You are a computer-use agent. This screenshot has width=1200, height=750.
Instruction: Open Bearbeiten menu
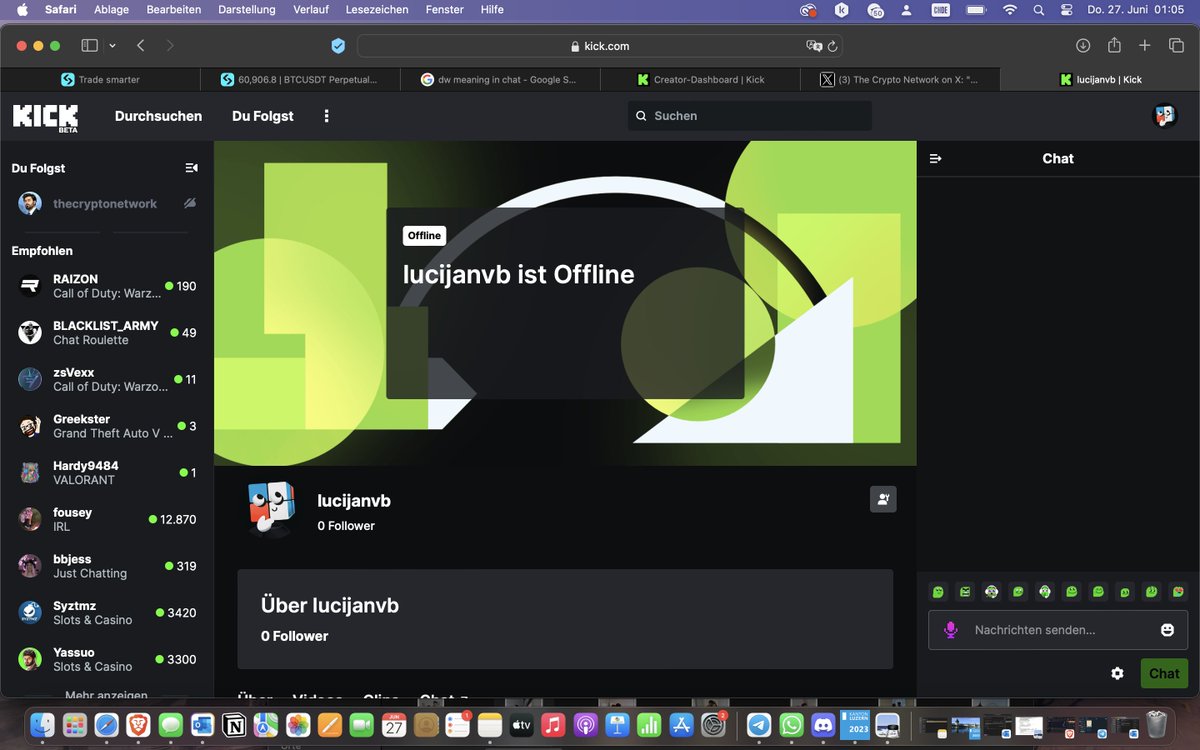174,9
